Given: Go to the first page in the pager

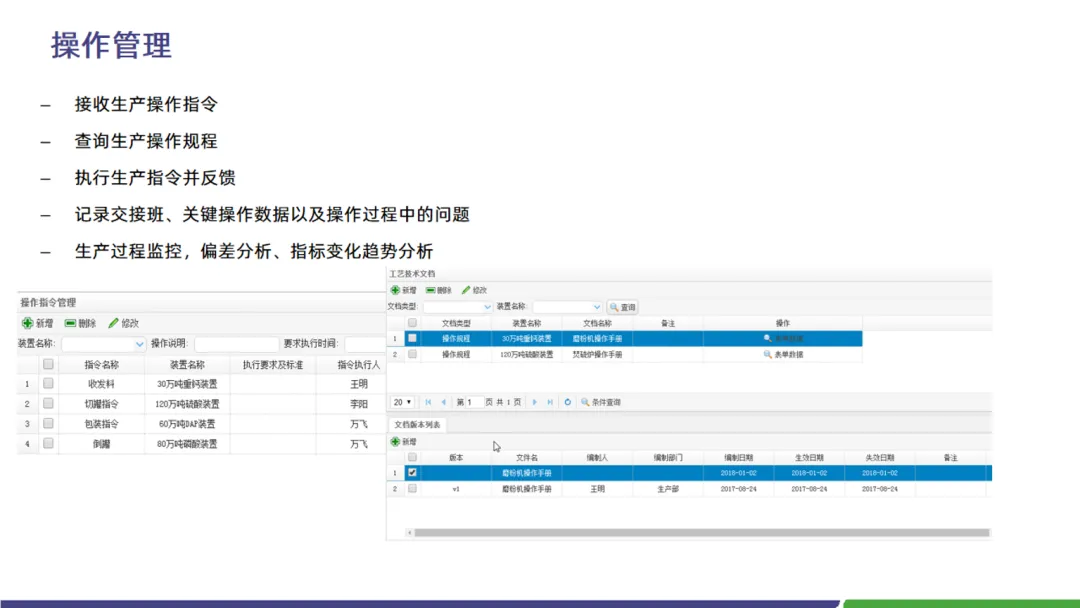Looking at the screenshot, I should point(428,402).
